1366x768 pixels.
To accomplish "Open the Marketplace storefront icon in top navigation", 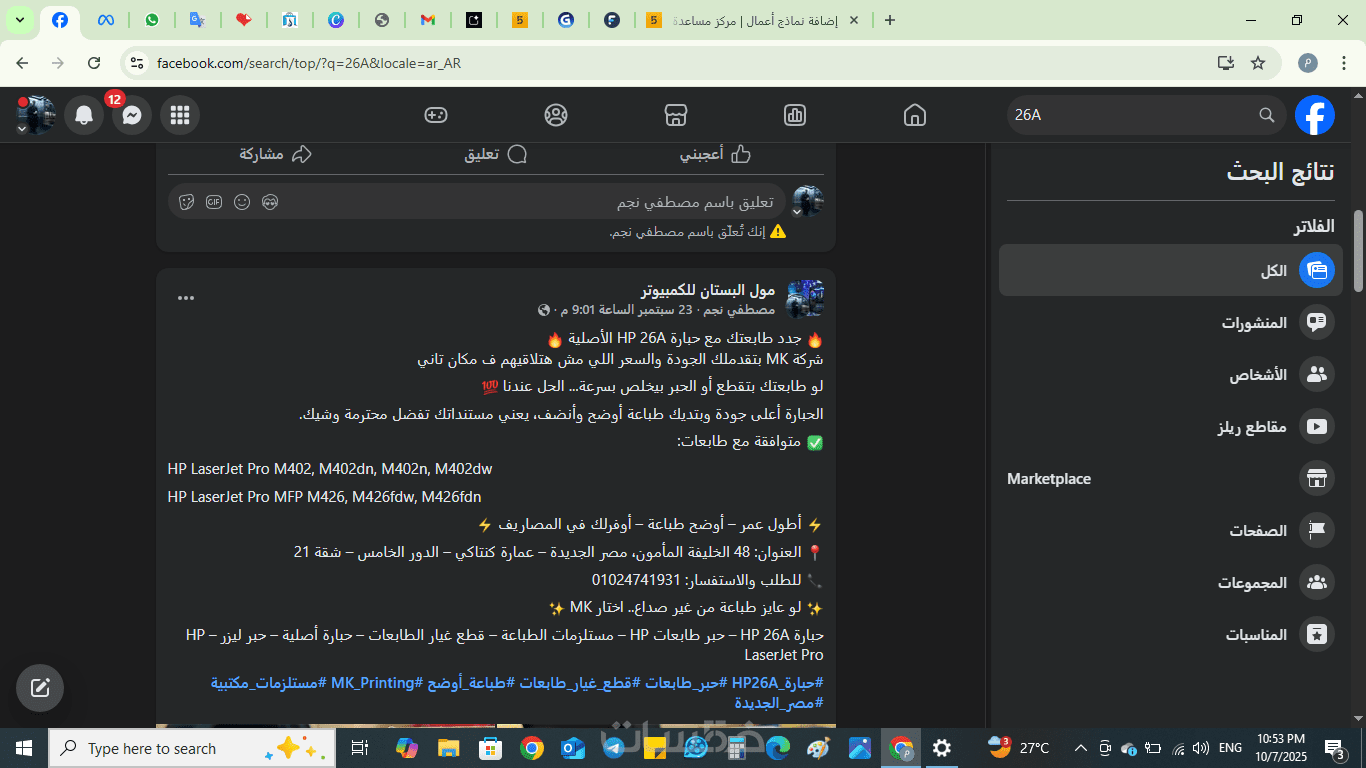I will pyautogui.click(x=676, y=115).
